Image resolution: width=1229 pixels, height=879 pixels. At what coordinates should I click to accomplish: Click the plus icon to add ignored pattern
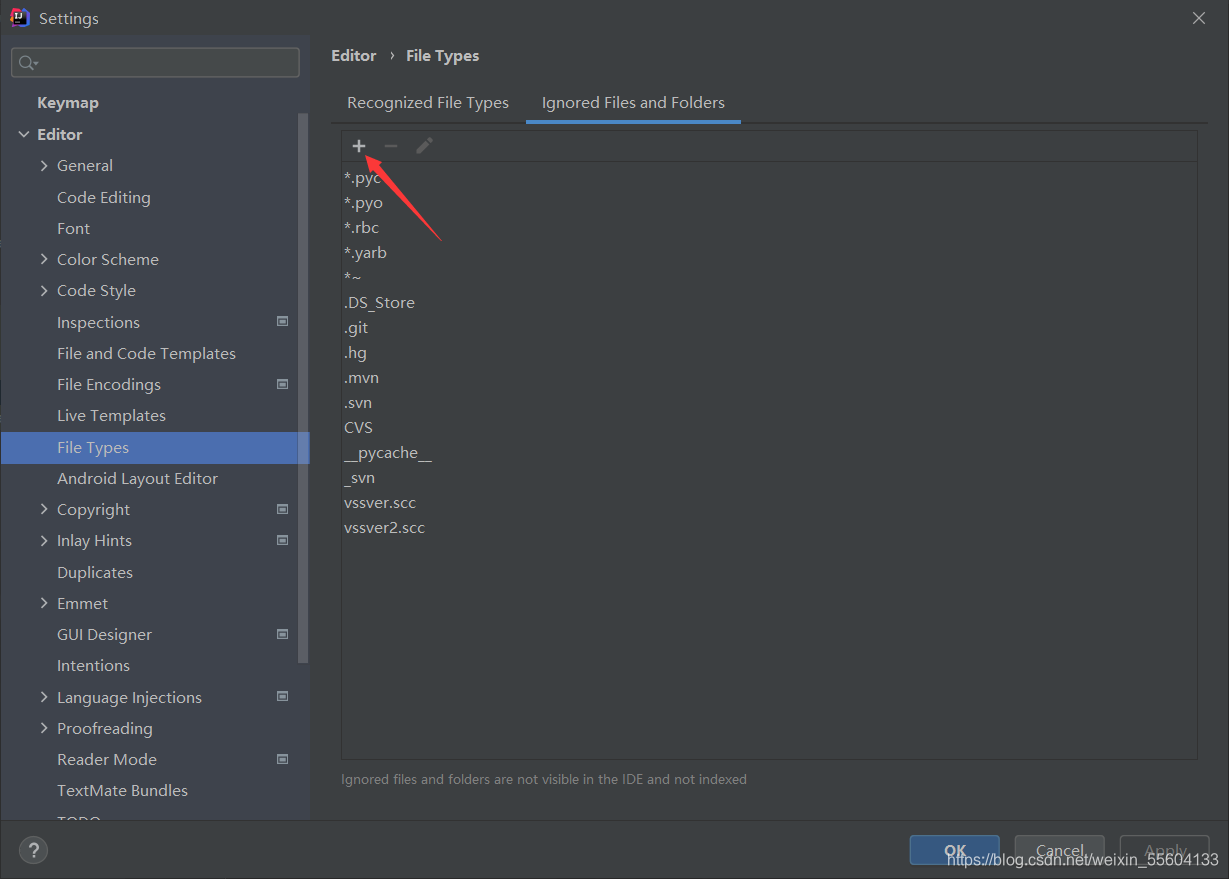click(359, 146)
